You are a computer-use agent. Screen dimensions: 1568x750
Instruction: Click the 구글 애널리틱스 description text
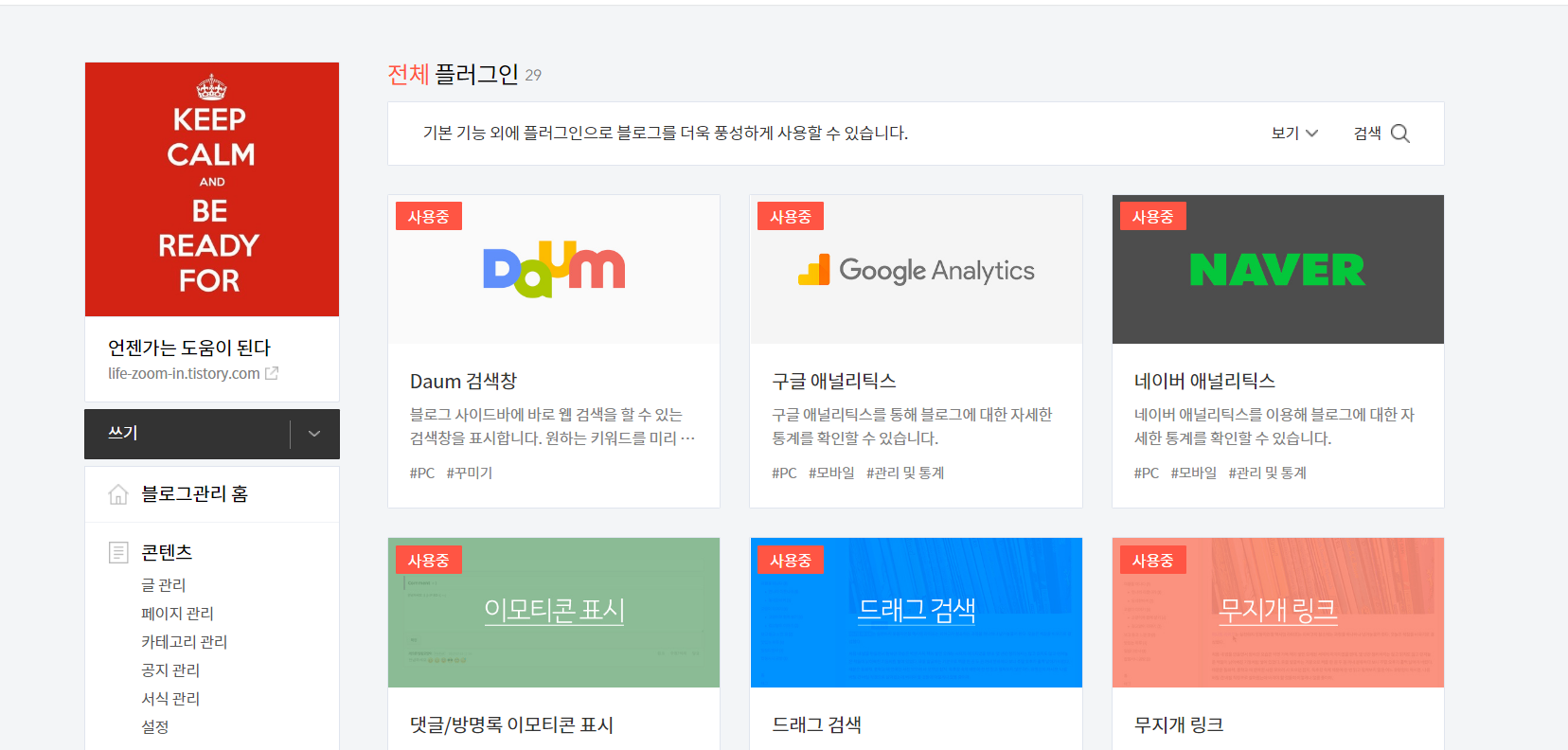[912, 426]
